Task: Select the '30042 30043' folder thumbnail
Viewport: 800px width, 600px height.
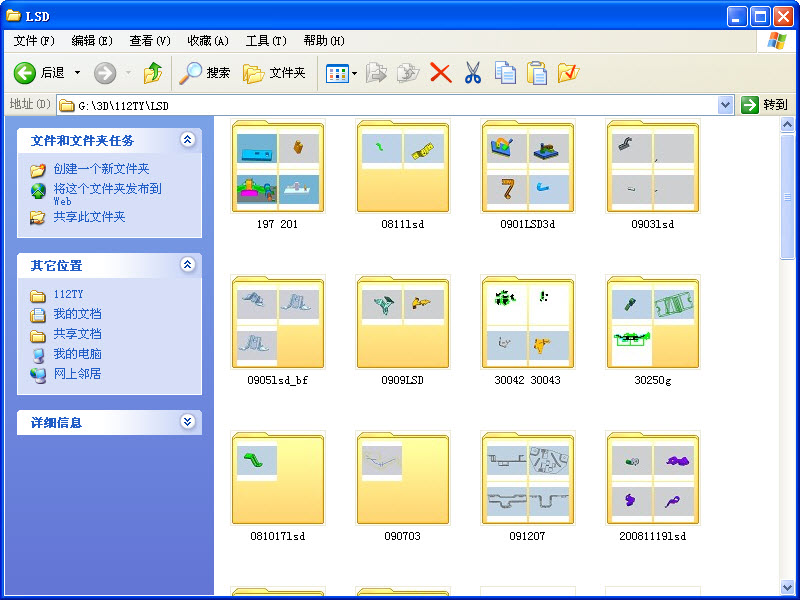Action: coord(528,323)
